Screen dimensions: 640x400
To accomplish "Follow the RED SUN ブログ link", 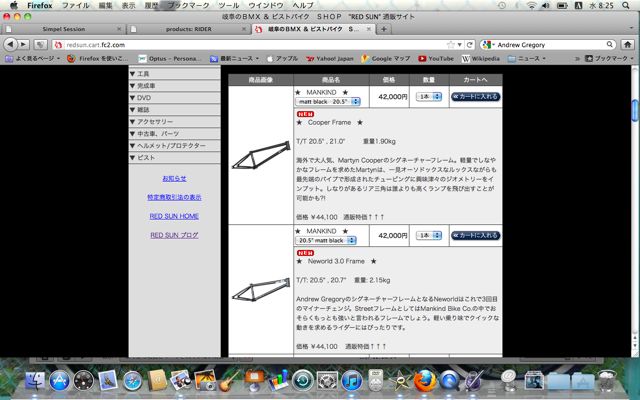I will tap(174, 235).
